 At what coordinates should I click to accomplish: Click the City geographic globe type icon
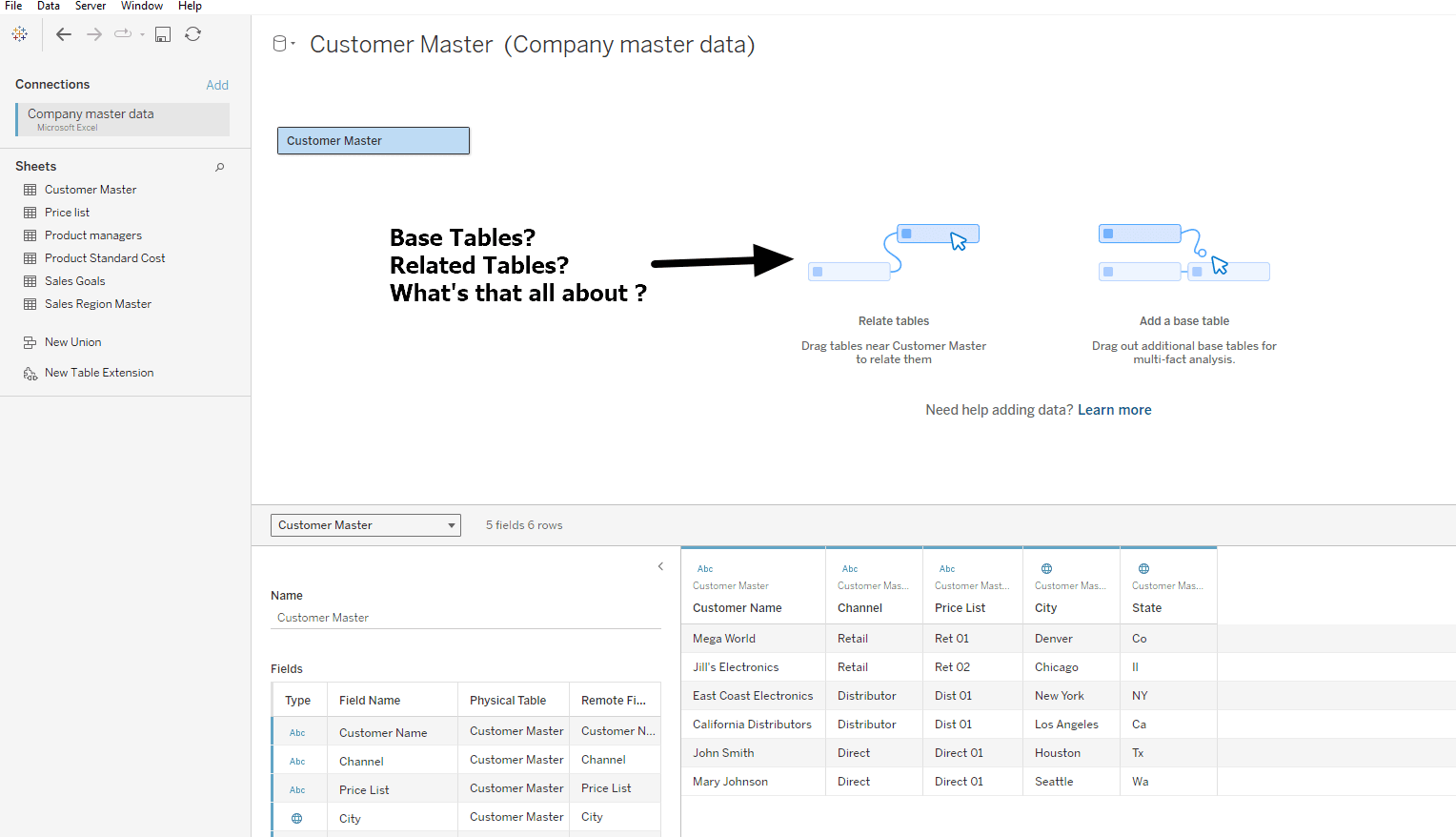pyautogui.click(x=1046, y=568)
